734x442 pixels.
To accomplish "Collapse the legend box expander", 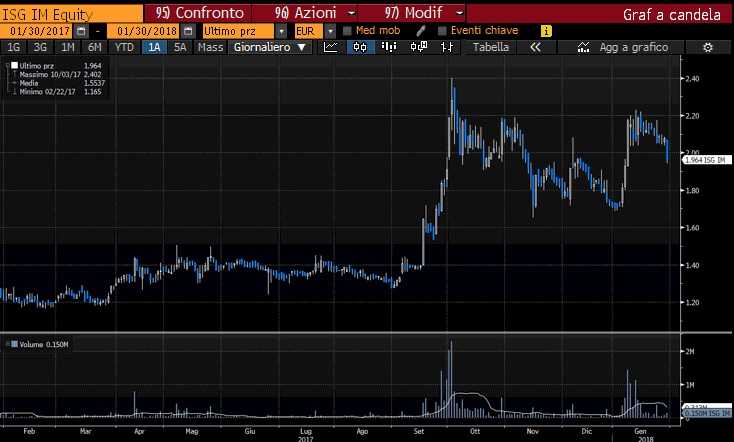I will tap(7, 66).
